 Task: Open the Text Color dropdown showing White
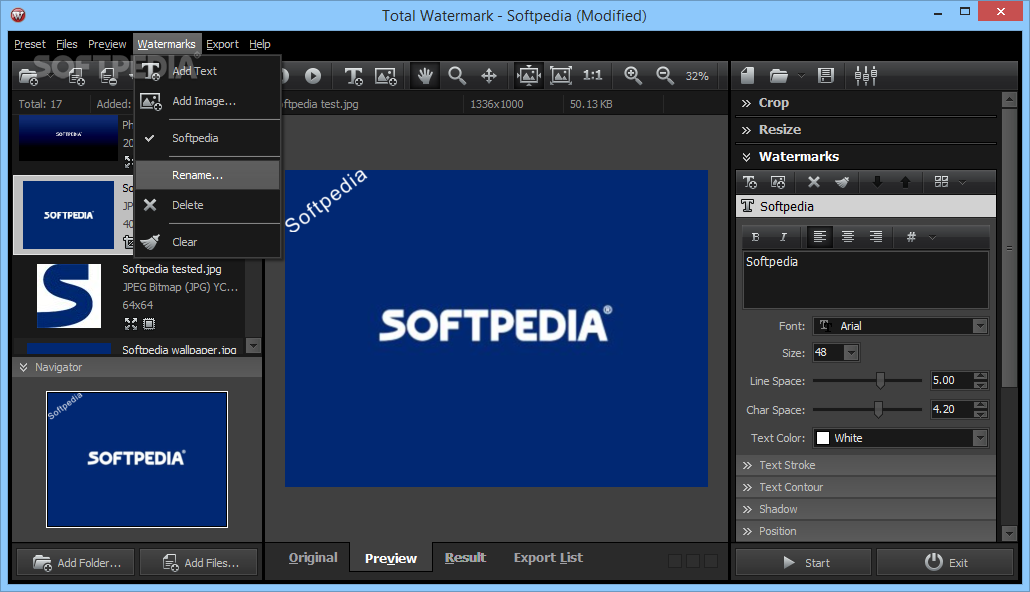tap(900, 438)
